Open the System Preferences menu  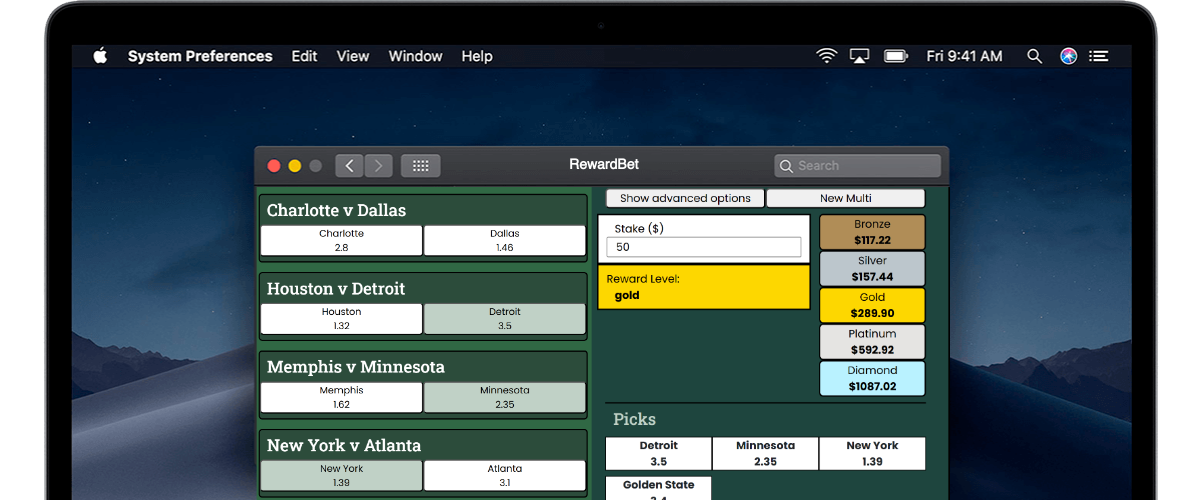[x=200, y=56]
